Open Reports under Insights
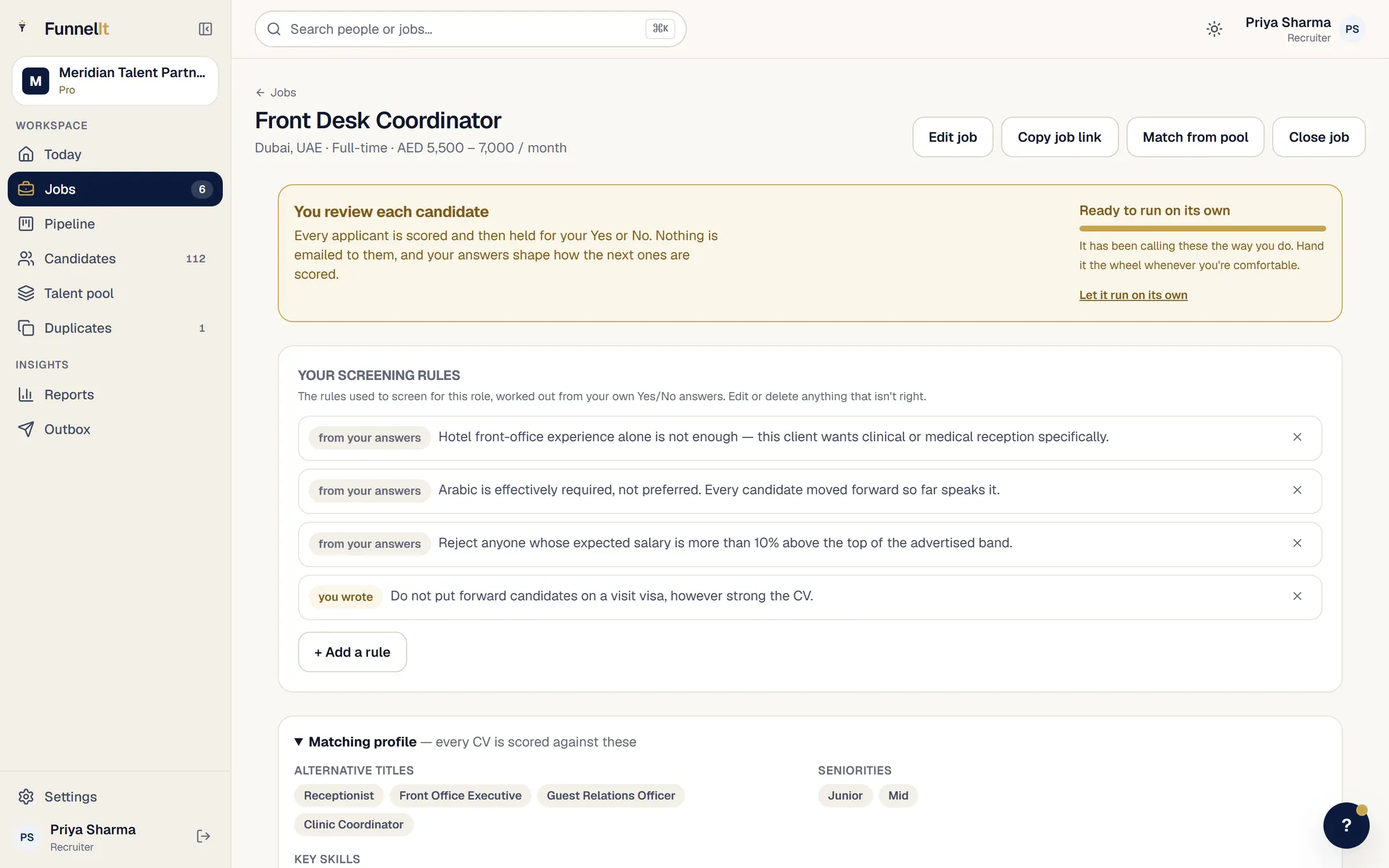 tap(115, 395)
